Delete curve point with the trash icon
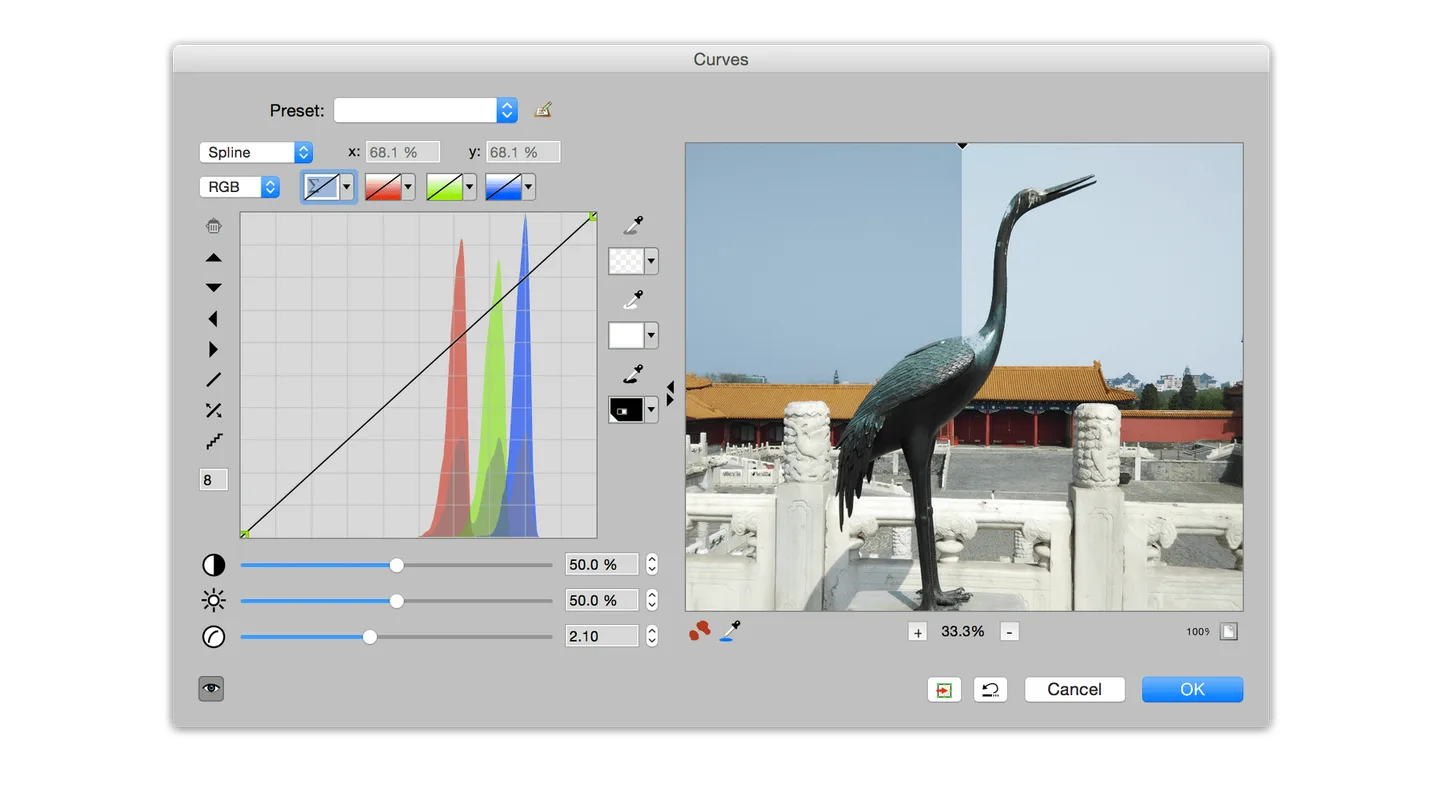This screenshot has height=800, width=1440. pos(213,227)
